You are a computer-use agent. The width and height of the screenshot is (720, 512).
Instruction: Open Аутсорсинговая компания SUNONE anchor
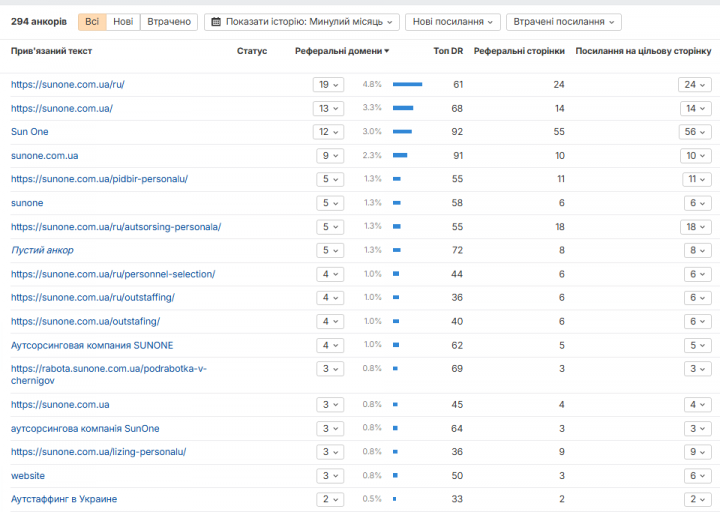[92, 345]
